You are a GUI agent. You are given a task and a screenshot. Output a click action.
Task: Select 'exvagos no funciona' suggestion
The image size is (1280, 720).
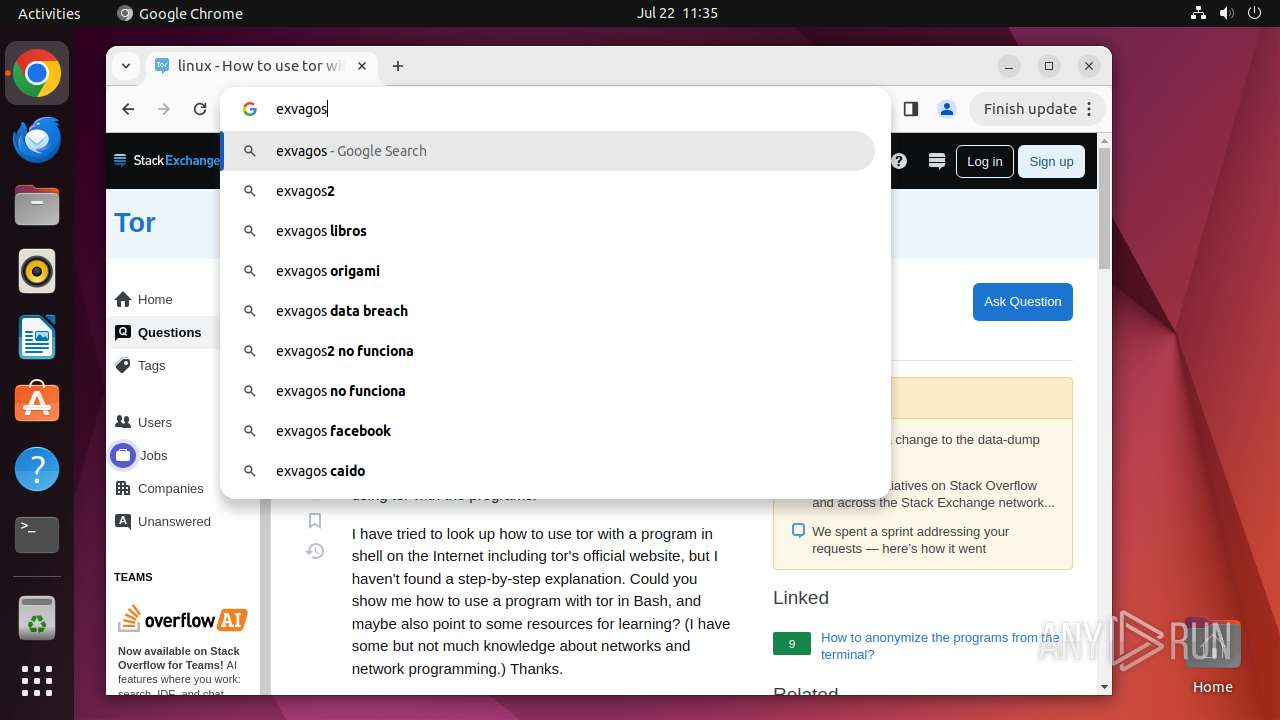548,391
